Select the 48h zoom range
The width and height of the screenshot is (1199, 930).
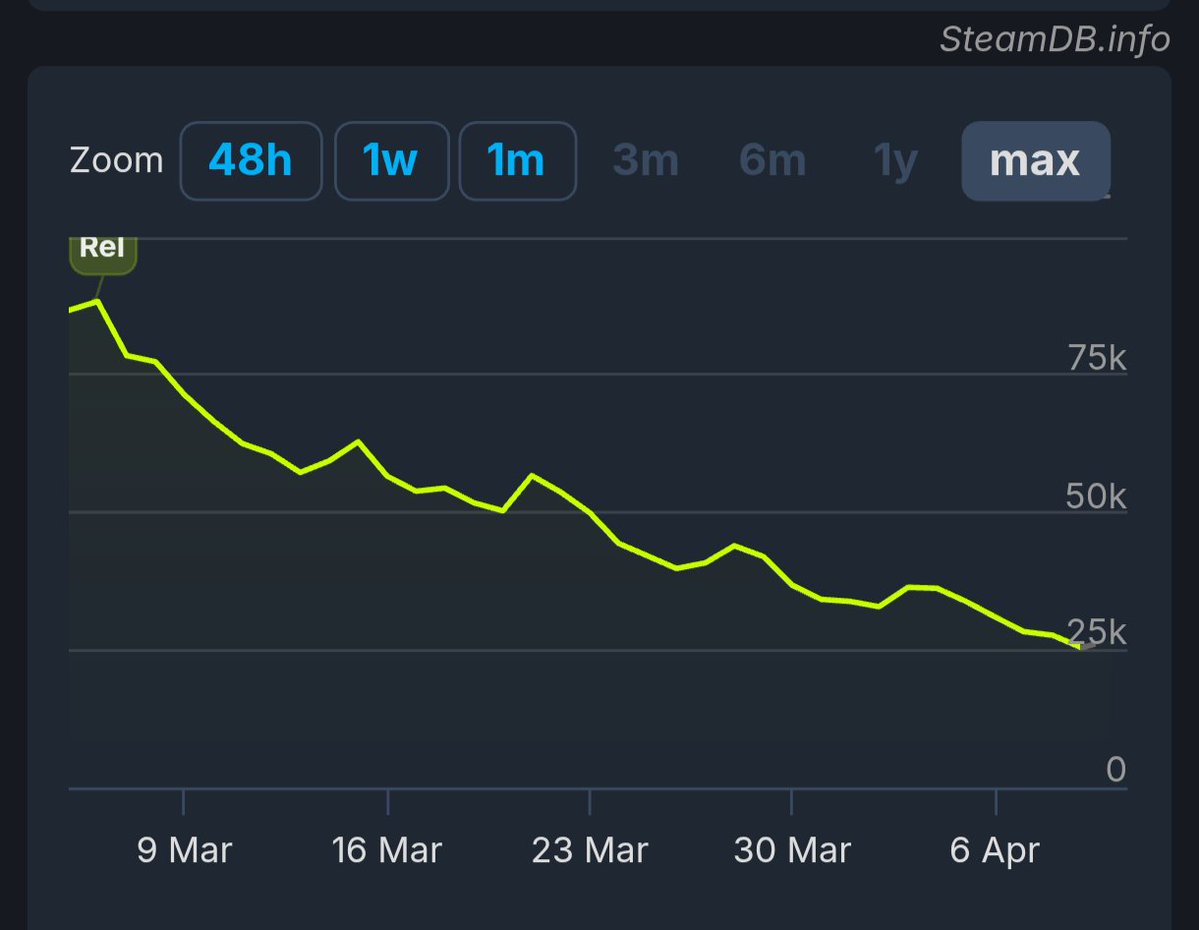250,160
